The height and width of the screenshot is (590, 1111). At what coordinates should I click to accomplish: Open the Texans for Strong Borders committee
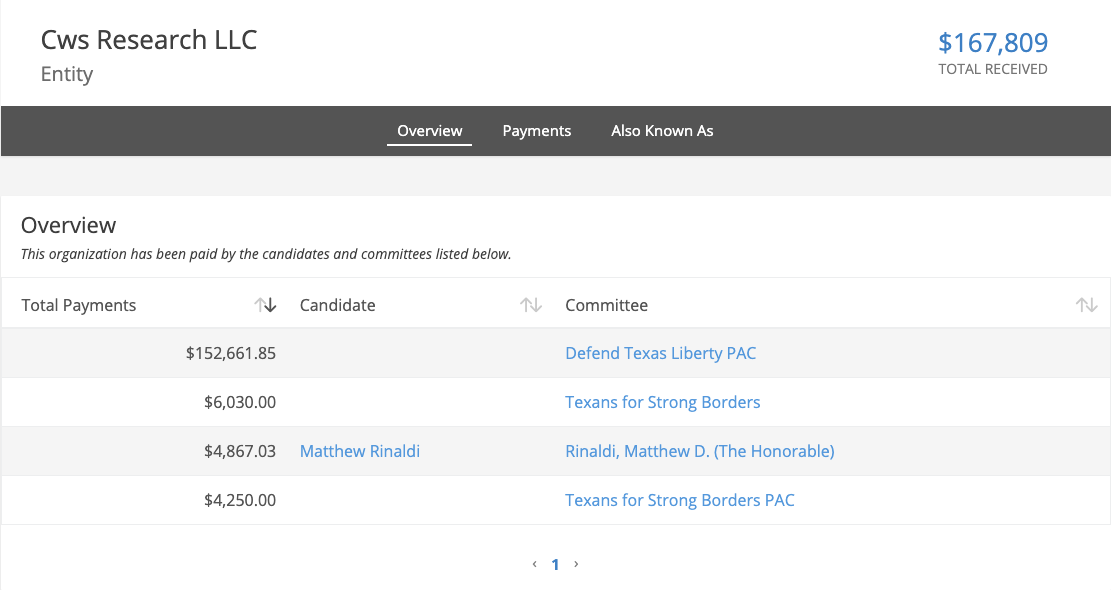662,402
